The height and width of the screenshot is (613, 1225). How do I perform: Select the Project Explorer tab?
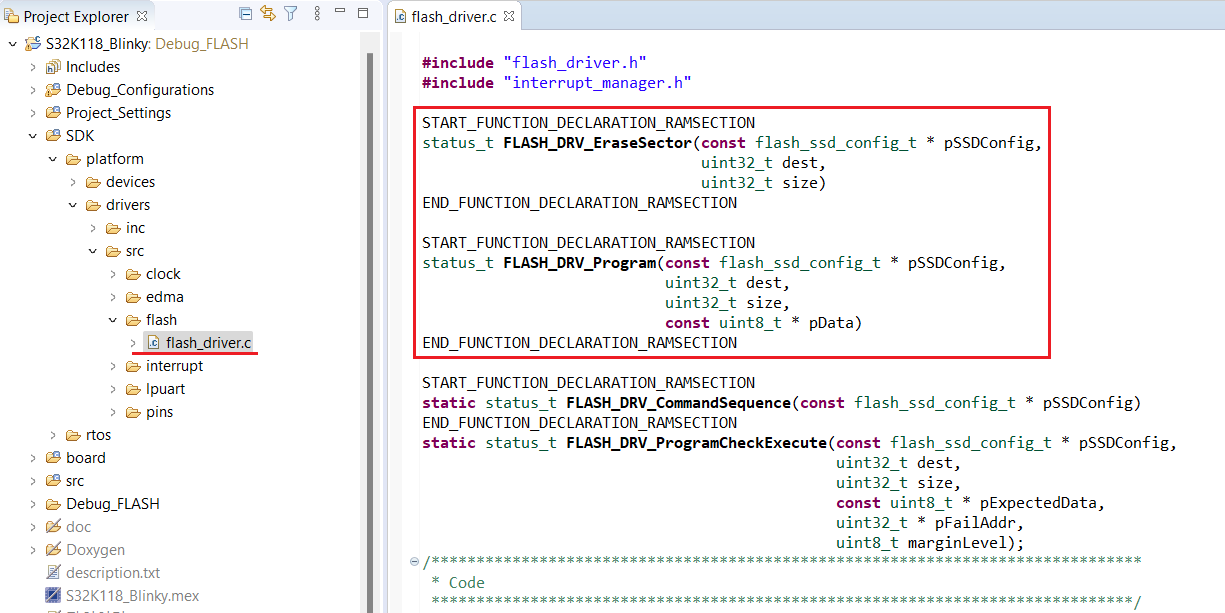click(x=75, y=16)
